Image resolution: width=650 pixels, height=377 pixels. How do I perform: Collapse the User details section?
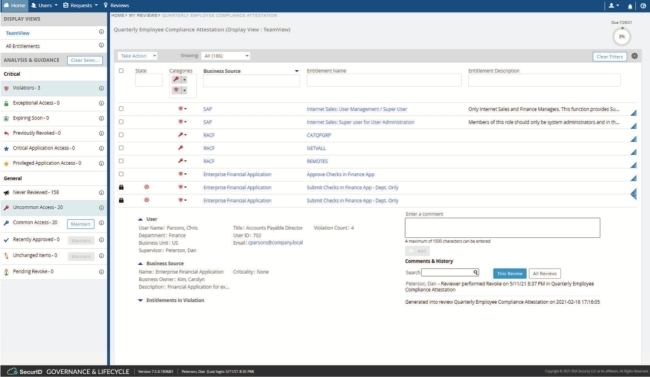click(x=140, y=219)
